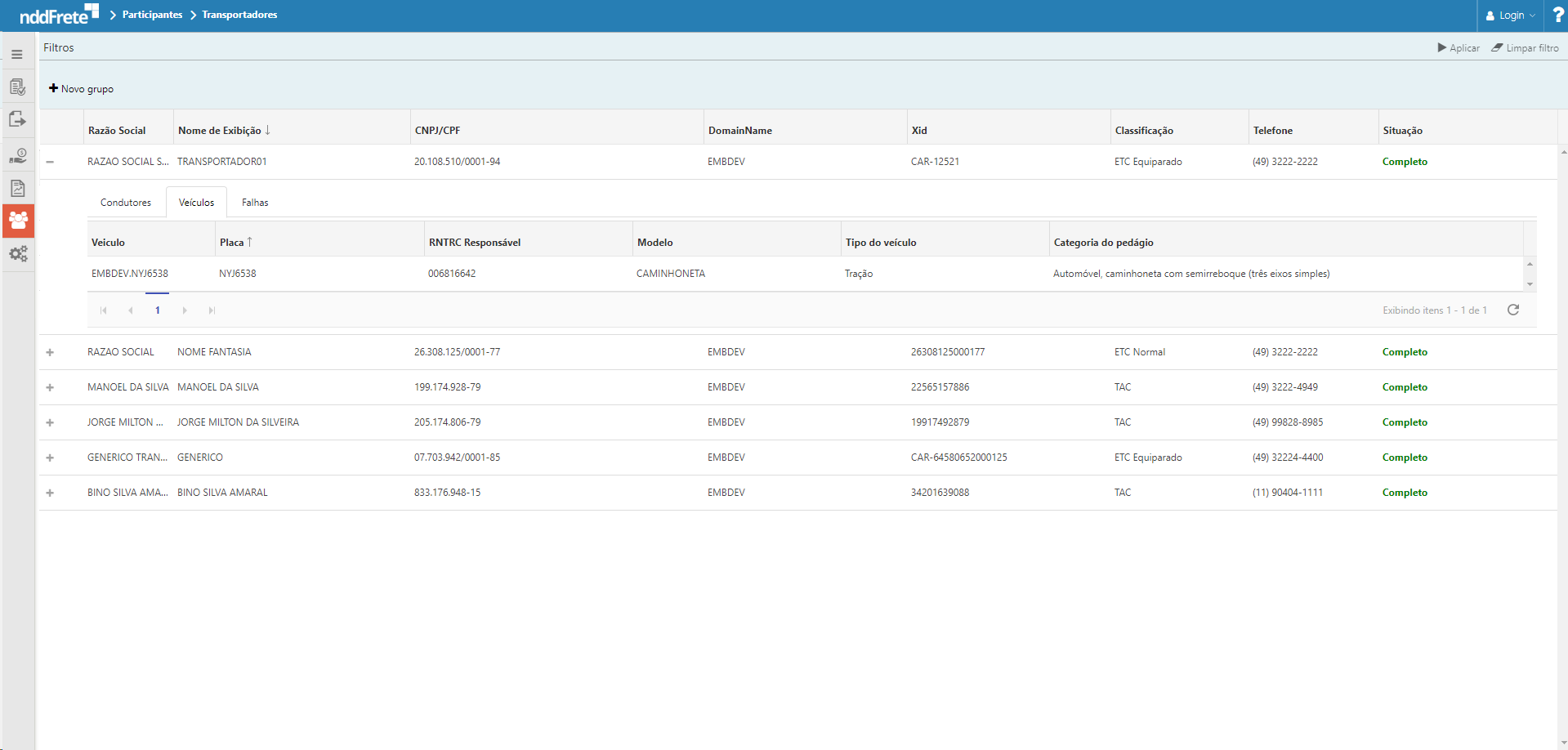Switch to the Falhas tab
Viewport: 1568px width, 750px height.
pos(255,203)
